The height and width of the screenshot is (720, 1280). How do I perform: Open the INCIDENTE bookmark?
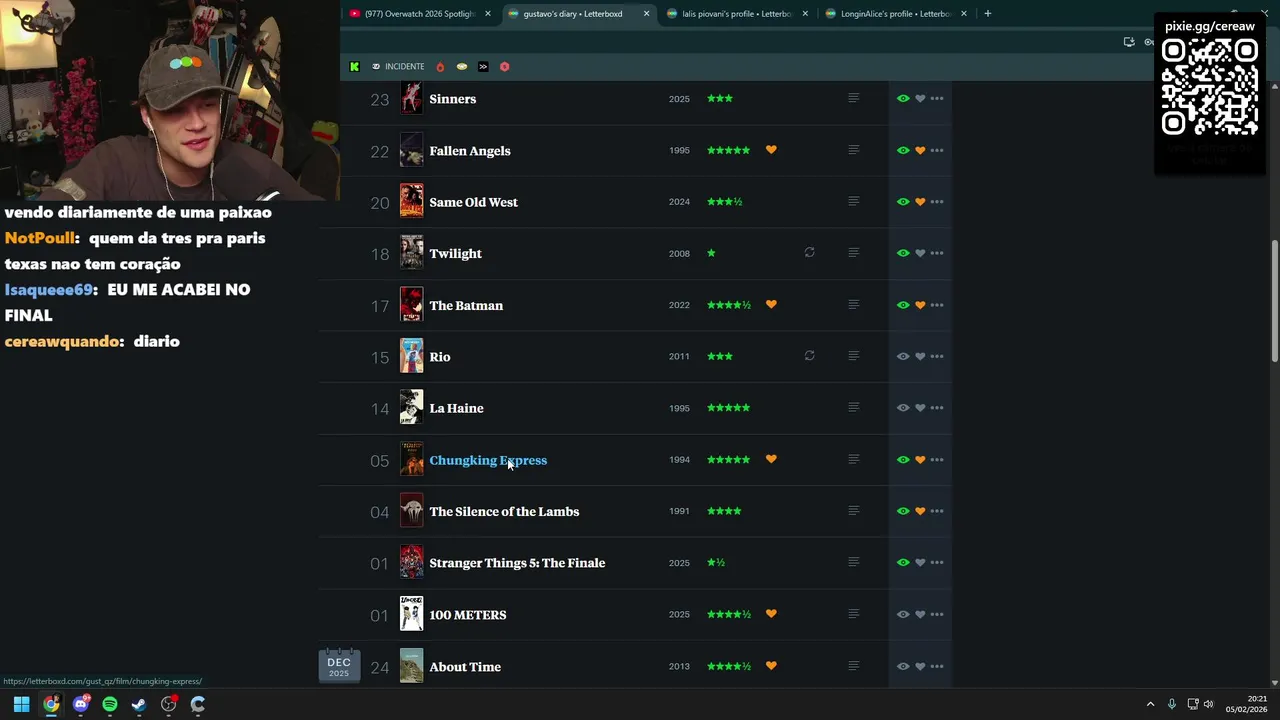pyautogui.click(x=398, y=67)
